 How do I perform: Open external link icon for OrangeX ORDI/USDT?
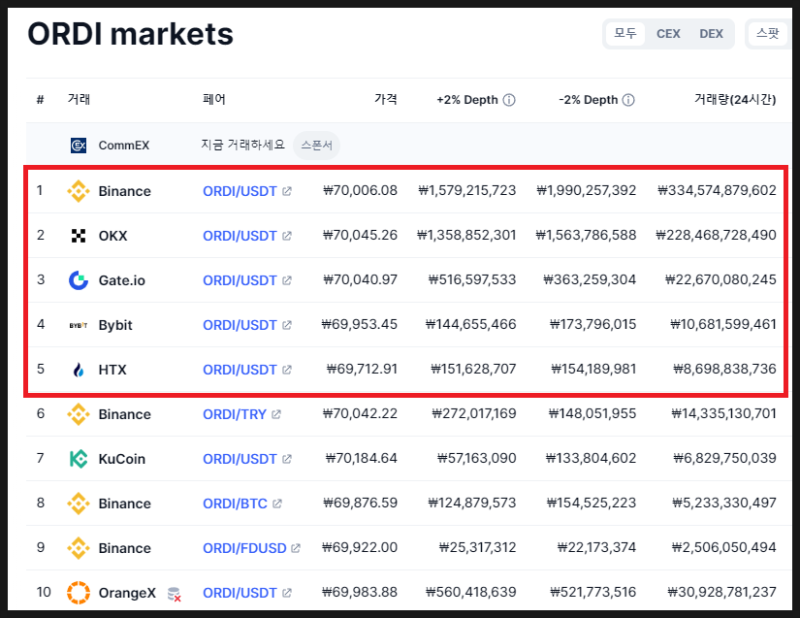point(287,592)
